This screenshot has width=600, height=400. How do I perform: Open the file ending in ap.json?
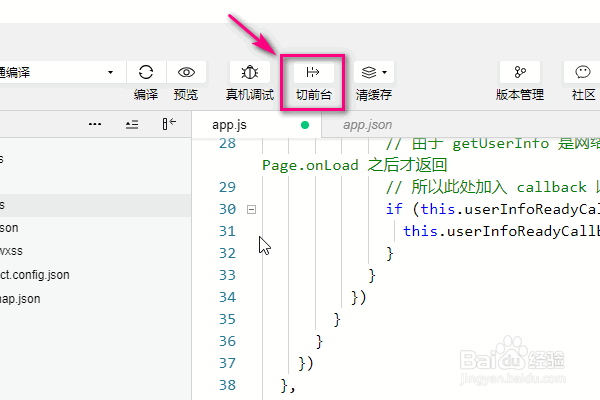point(20,299)
